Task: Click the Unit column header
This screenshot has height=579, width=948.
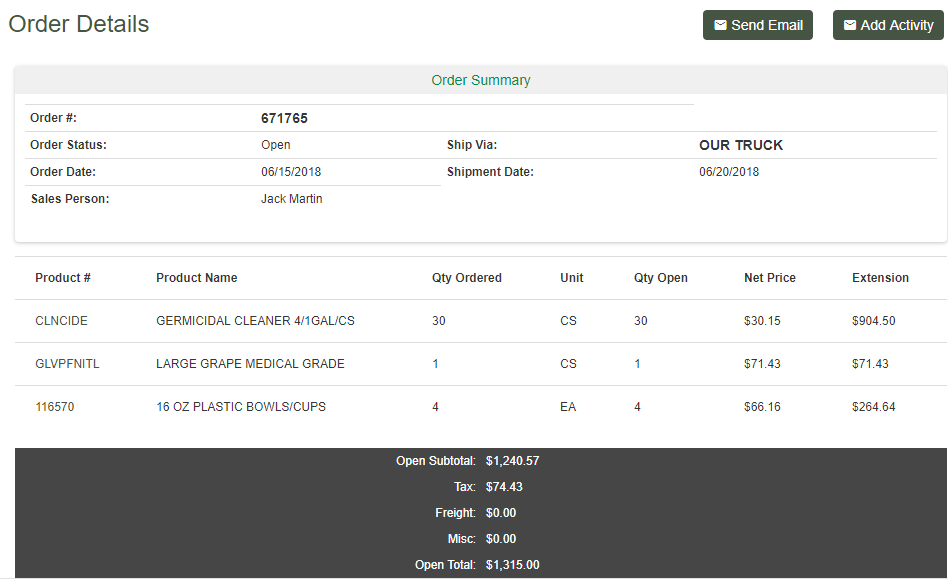Action: tap(571, 278)
